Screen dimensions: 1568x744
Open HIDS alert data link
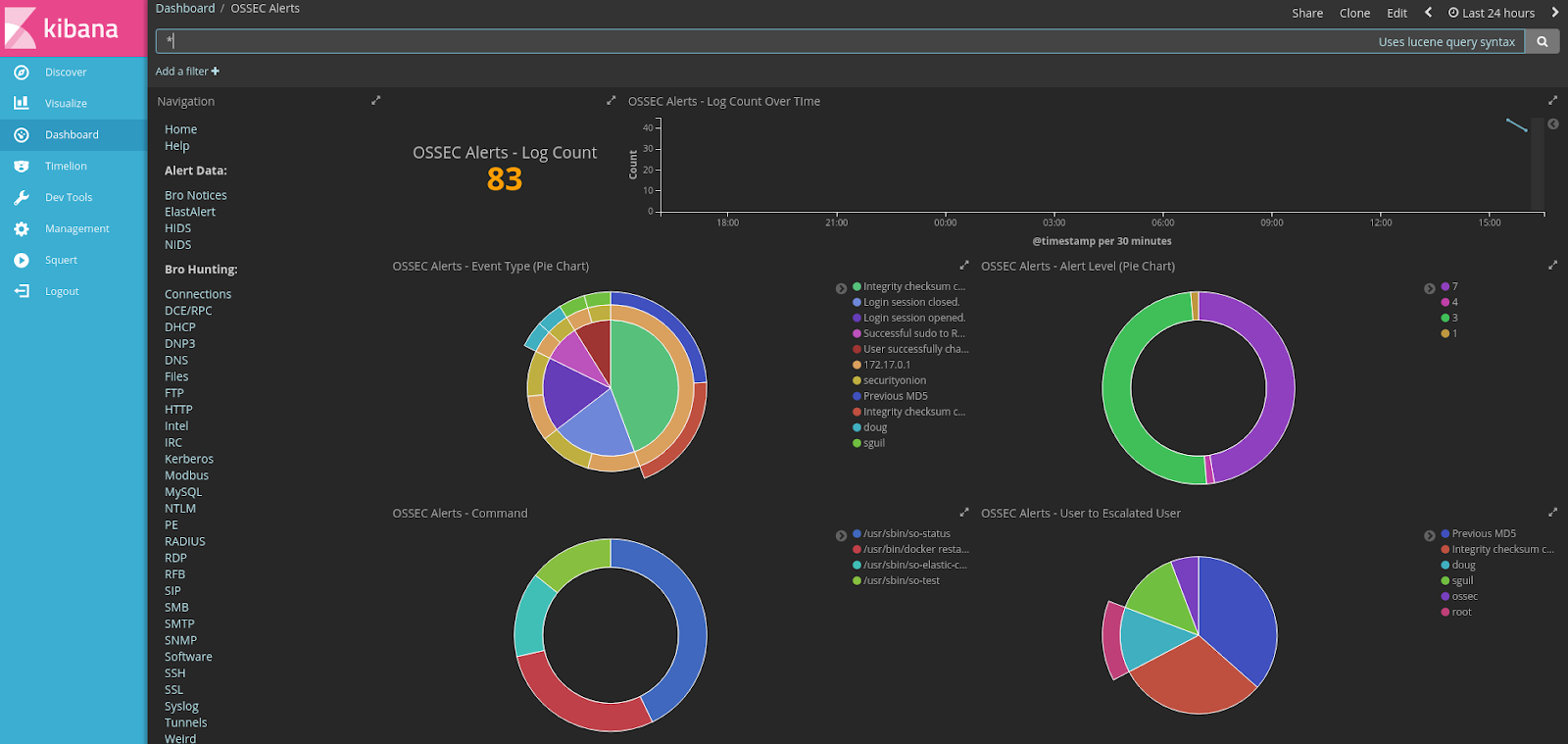point(177,228)
